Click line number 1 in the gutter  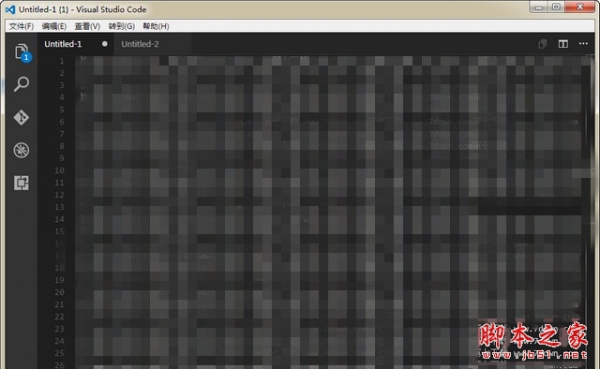(x=62, y=61)
